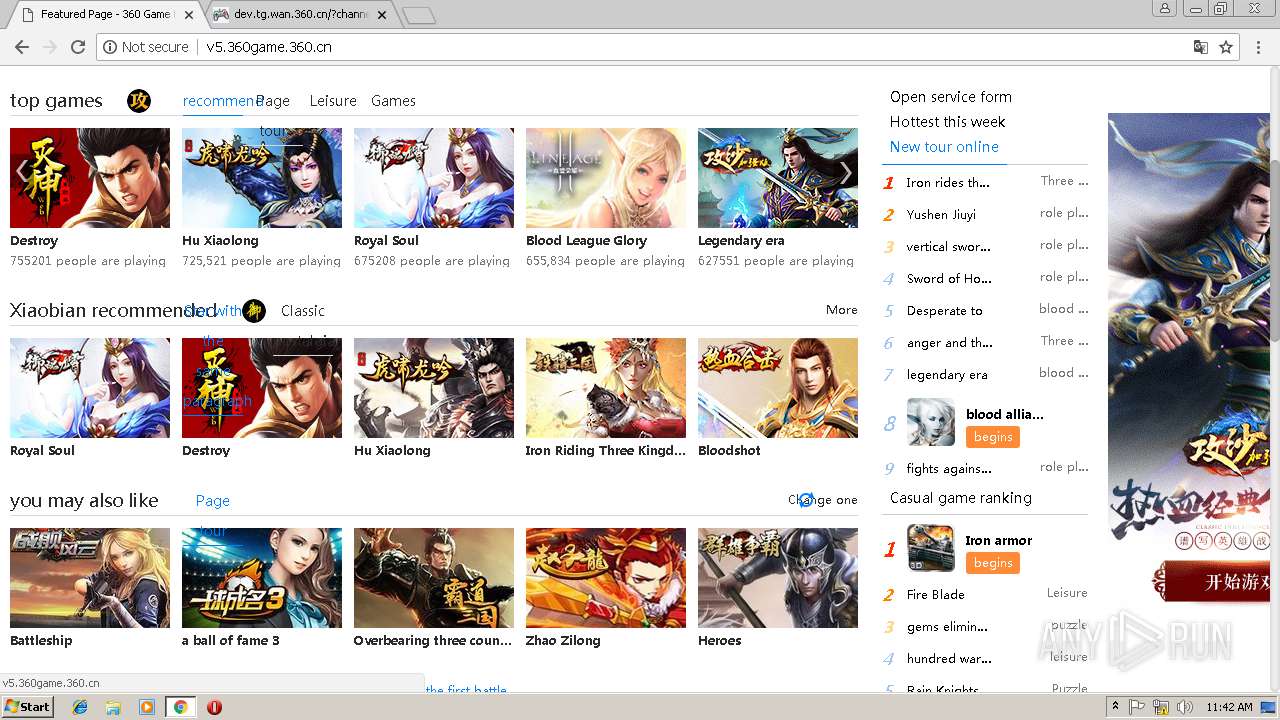Screen dimensions: 1280x720
Task: Open Bloodshot game thumbnail
Action: 778,388
